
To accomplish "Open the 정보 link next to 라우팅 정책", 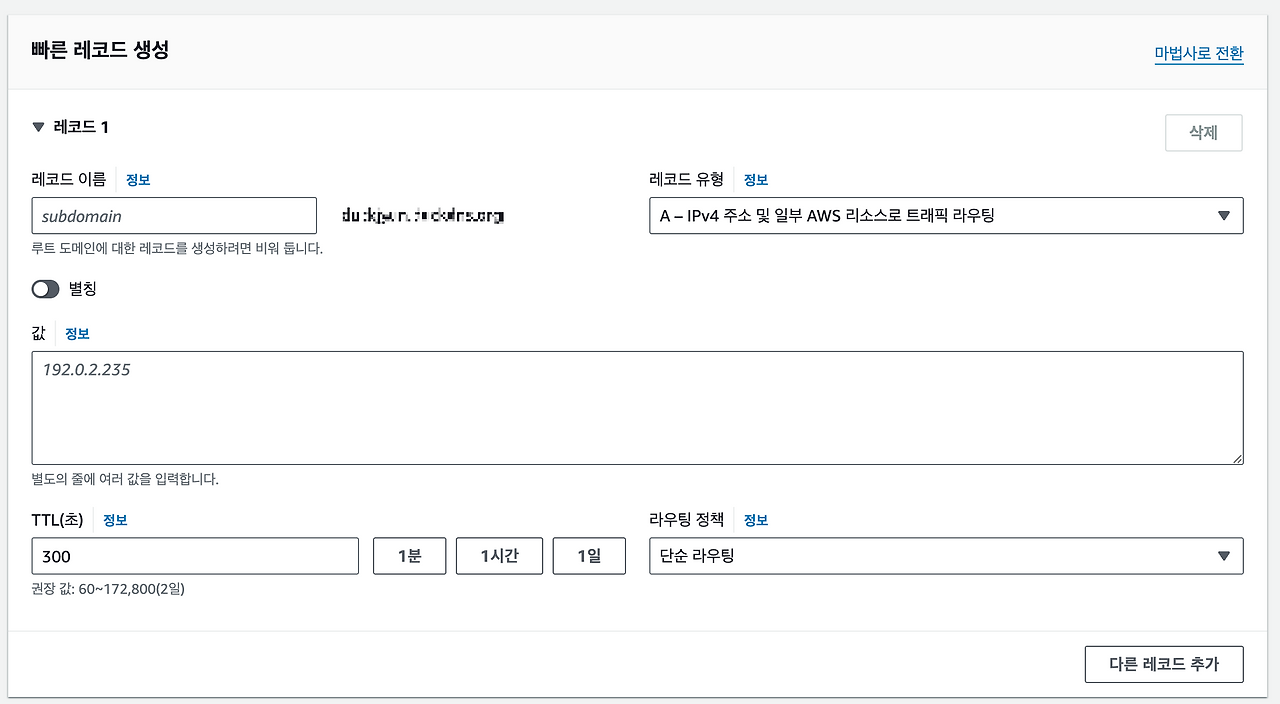I will (x=755, y=519).
